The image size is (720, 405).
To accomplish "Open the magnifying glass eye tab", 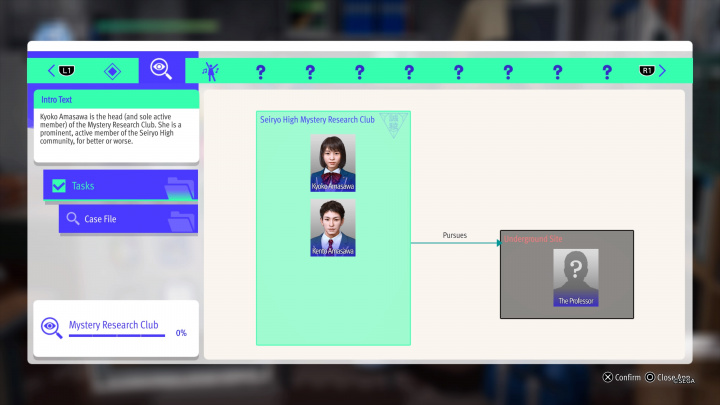I will click(160, 69).
